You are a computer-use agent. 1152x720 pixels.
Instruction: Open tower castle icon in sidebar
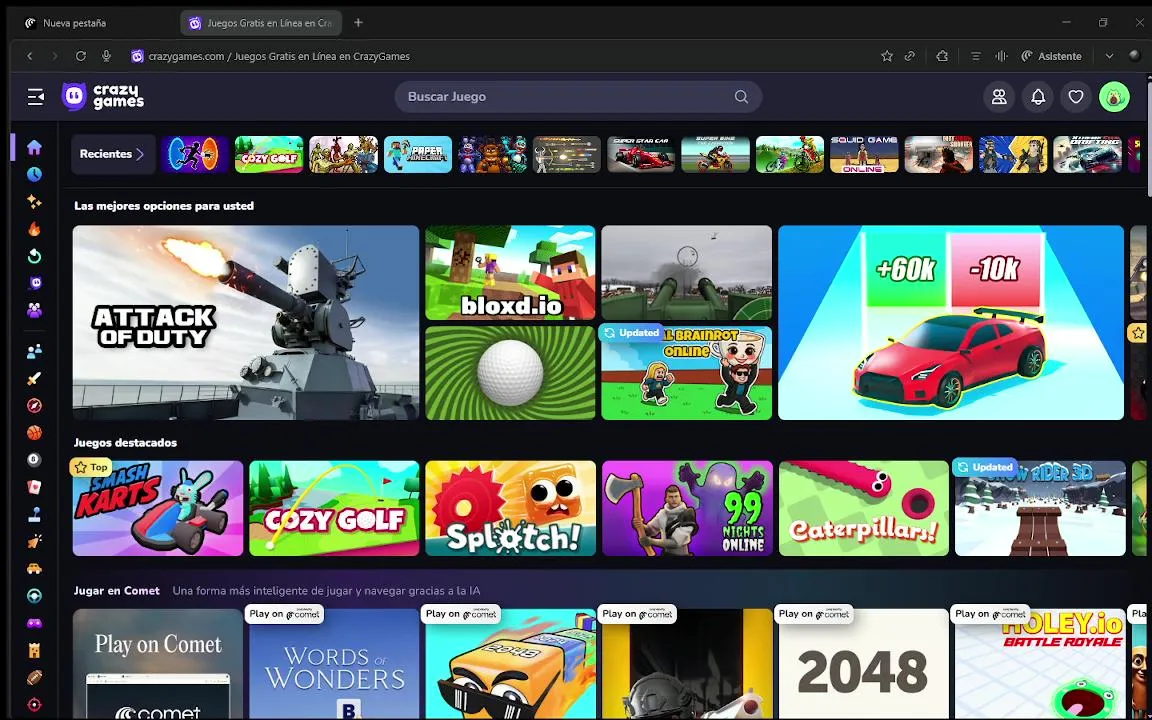point(34,650)
